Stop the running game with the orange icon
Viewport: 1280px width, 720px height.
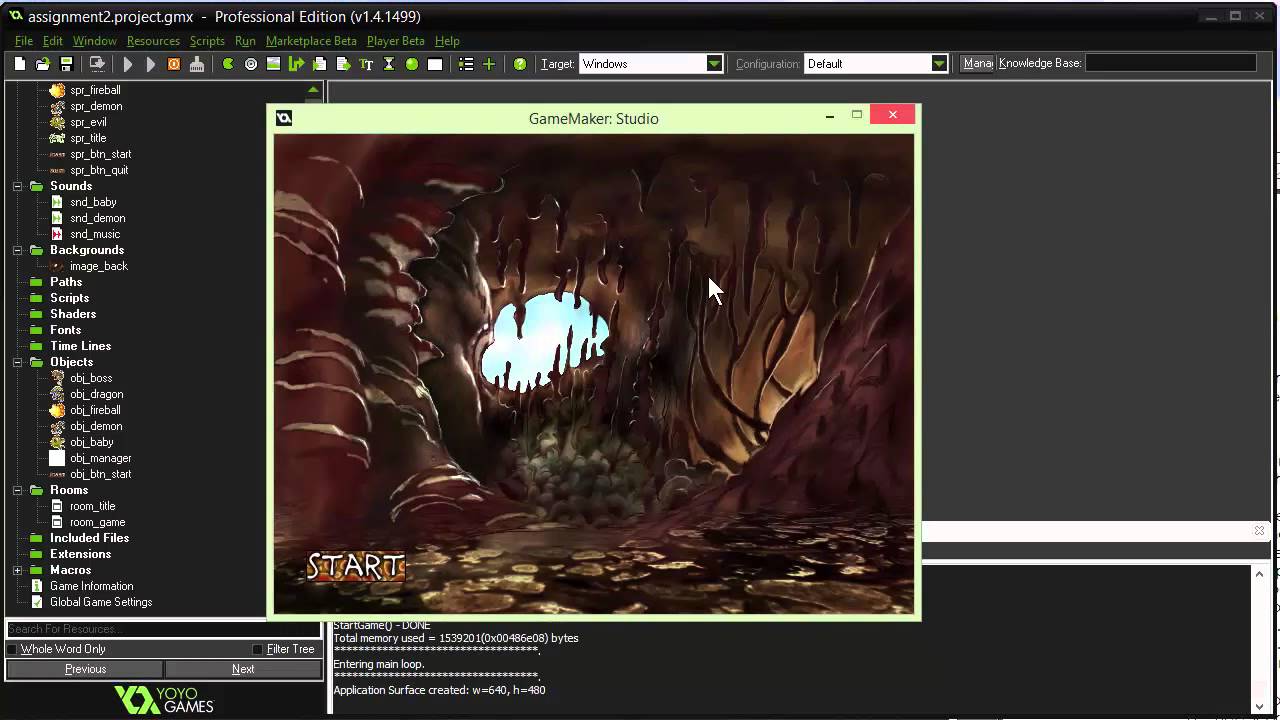point(174,64)
